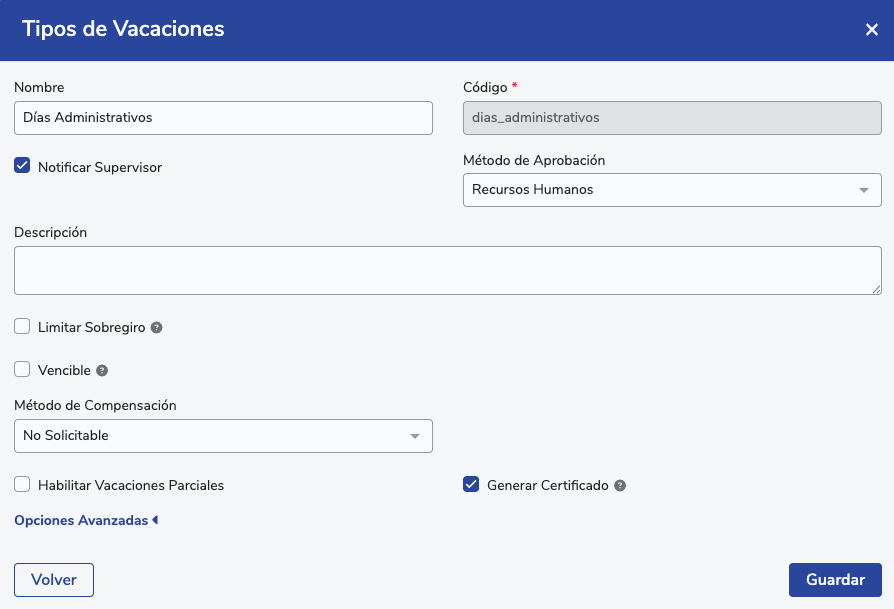Uncheck the Notificar Supervisor checkbox
This screenshot has height=609, width=894.
click(x=22, y=166)
